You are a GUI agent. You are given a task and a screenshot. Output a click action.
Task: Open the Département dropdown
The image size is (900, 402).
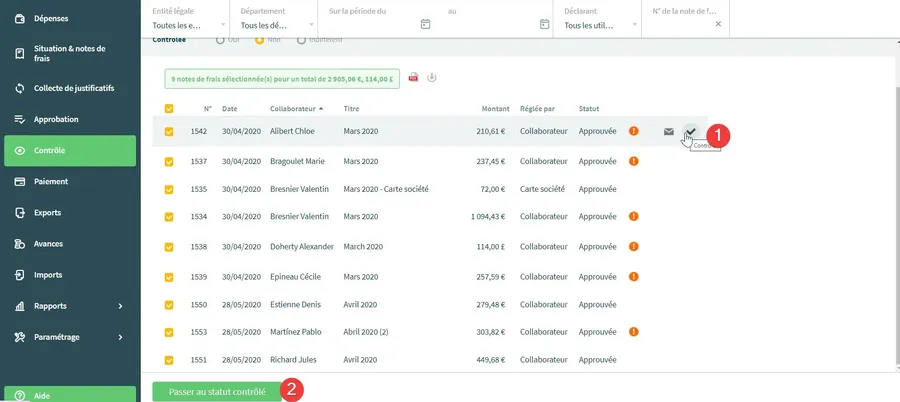271,24
